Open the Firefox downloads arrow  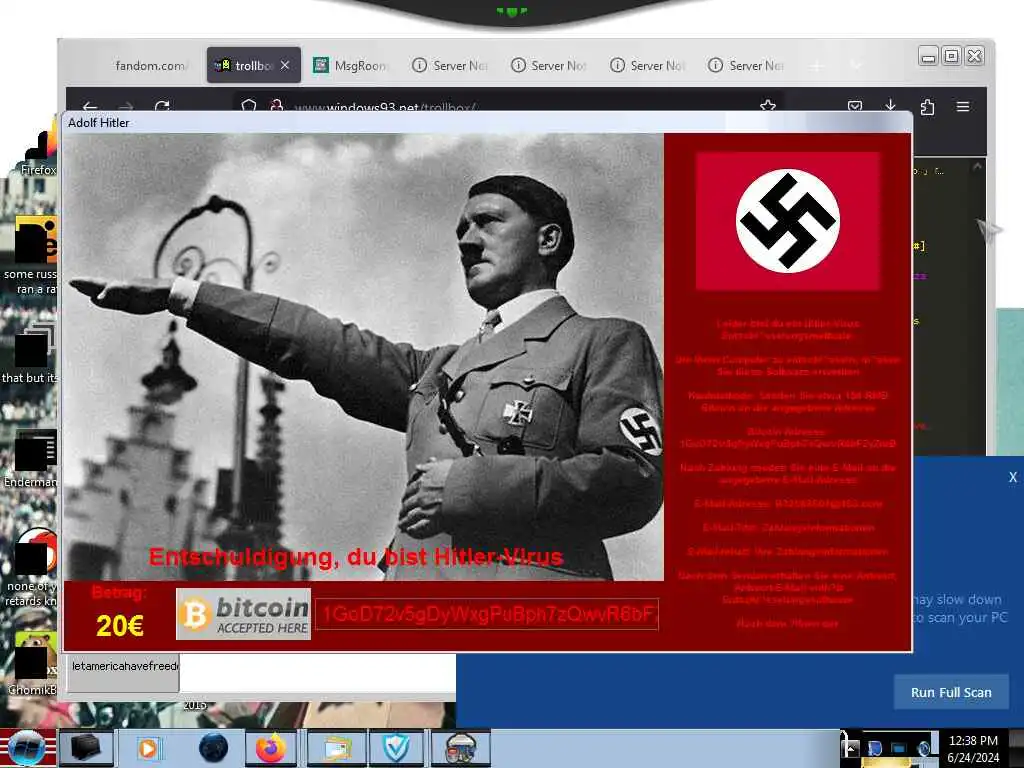click(x=890, y=106)
